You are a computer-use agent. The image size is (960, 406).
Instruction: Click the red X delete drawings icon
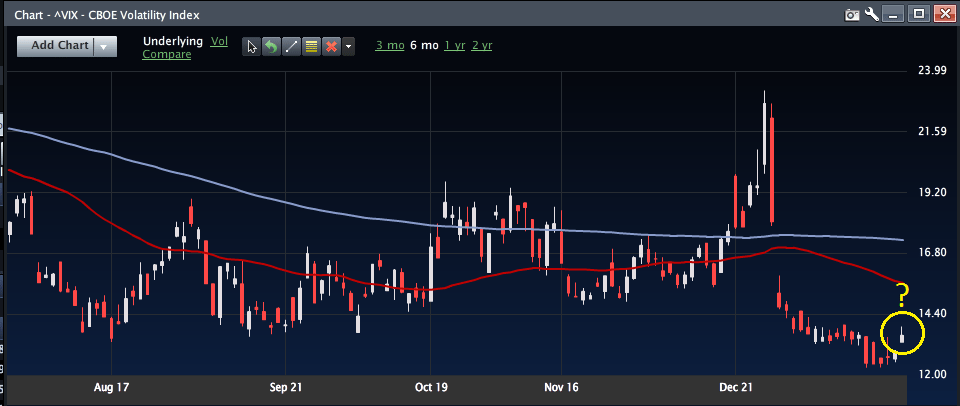(329, 46)
